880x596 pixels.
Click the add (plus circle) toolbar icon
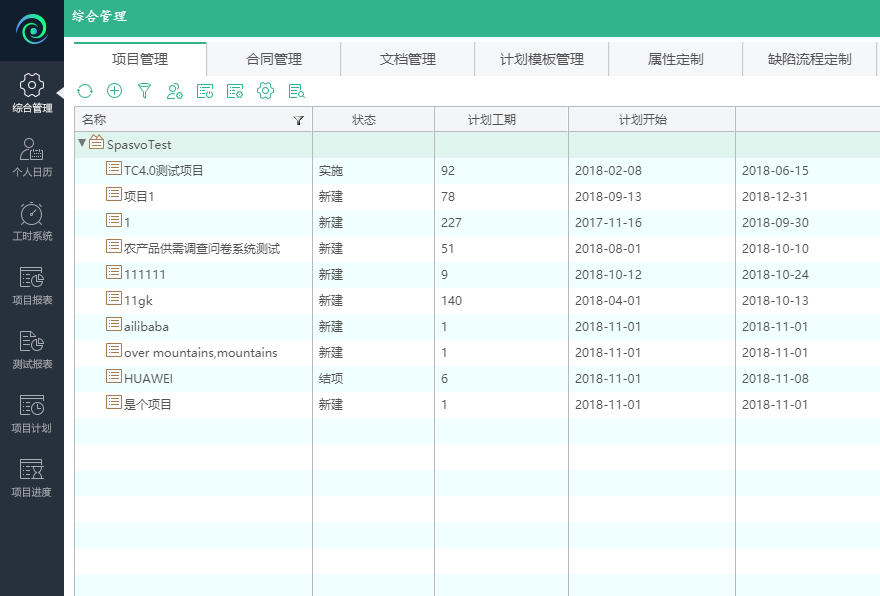click(114, 91)
